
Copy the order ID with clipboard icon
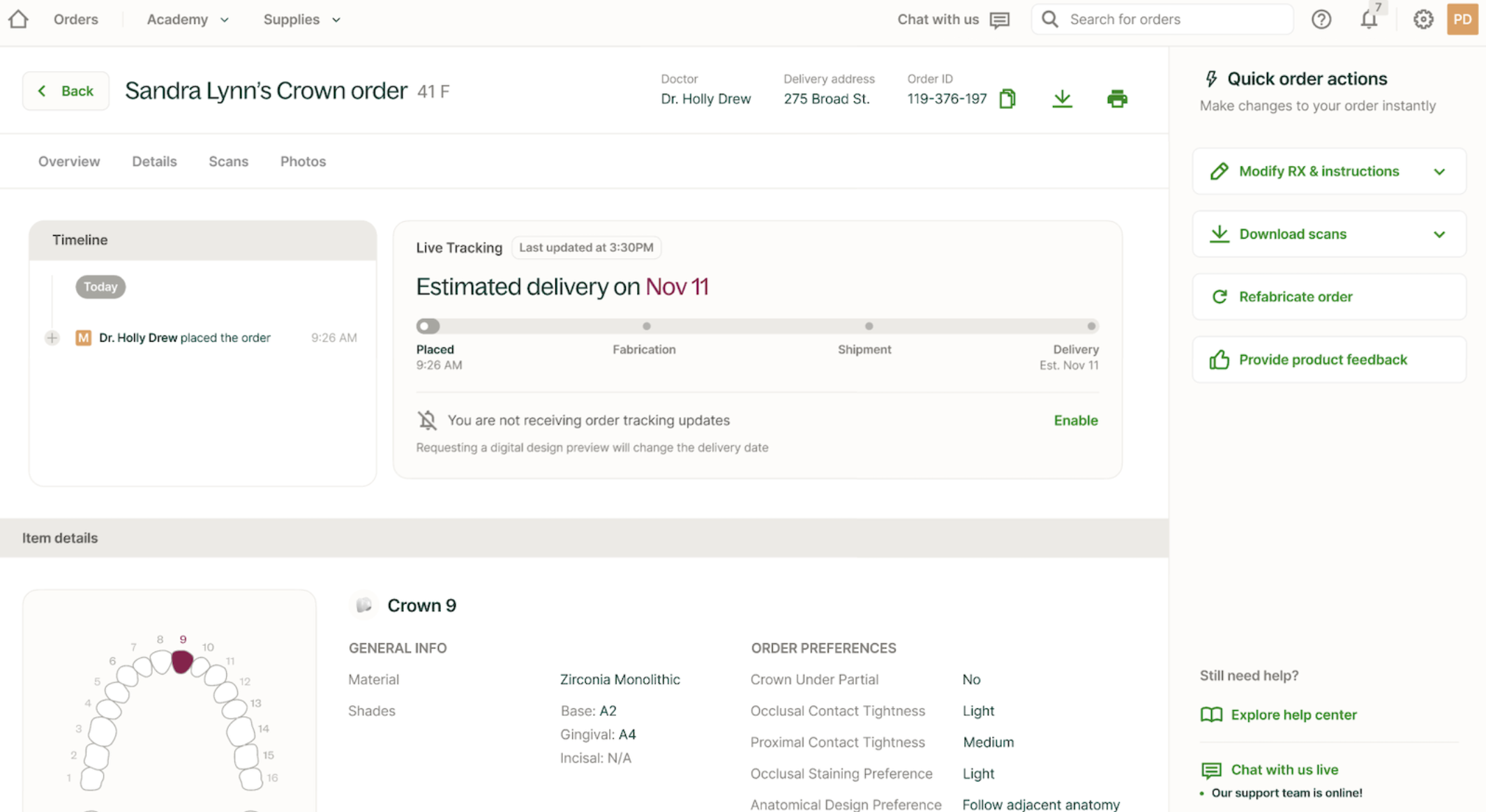1007,99
